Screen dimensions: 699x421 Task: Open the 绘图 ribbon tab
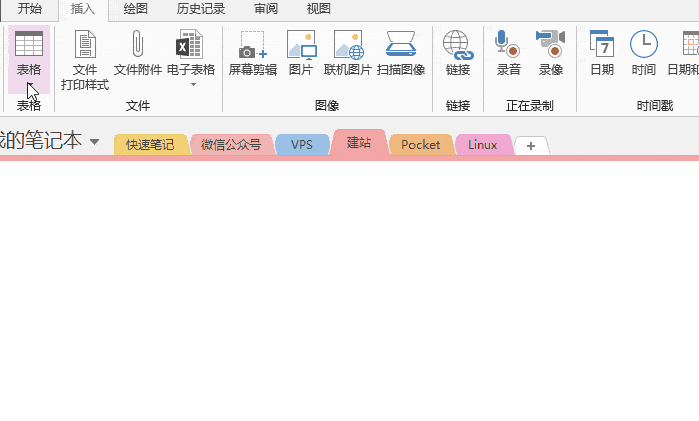point(136,9)
